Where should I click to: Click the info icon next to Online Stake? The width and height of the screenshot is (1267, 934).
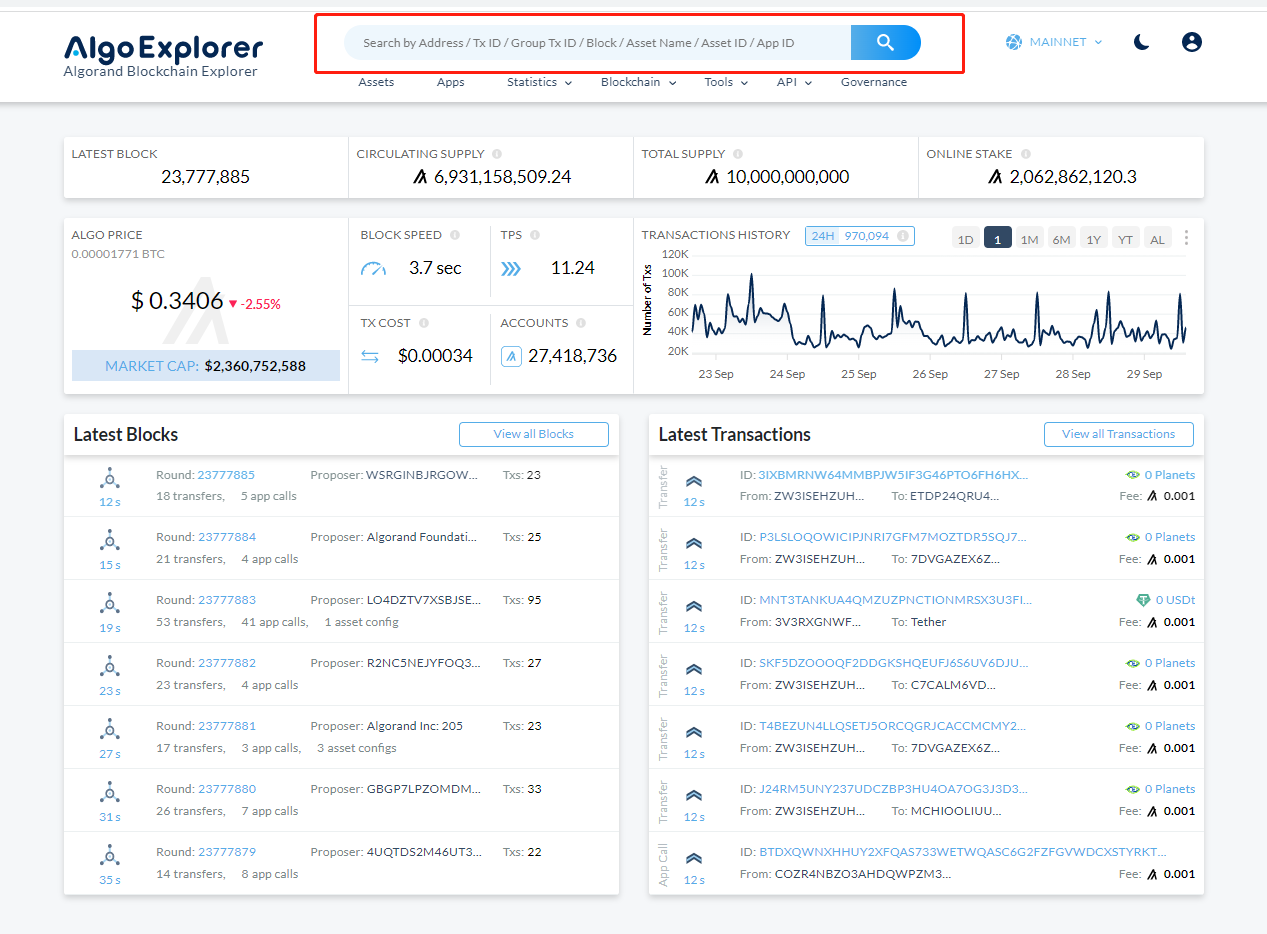1025,154
